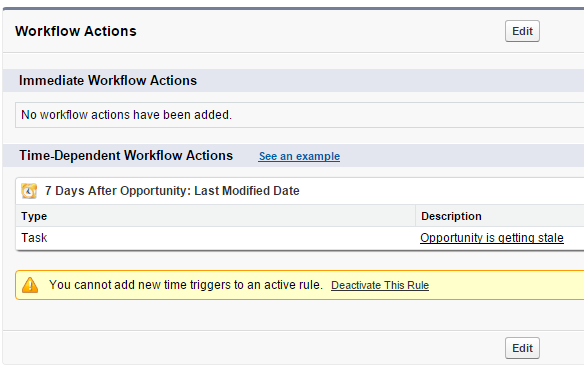The height and width of the screenshot is (371, 584).
Task: Click the Immediate Workflow Actions heading
Action: coord(108,80)
